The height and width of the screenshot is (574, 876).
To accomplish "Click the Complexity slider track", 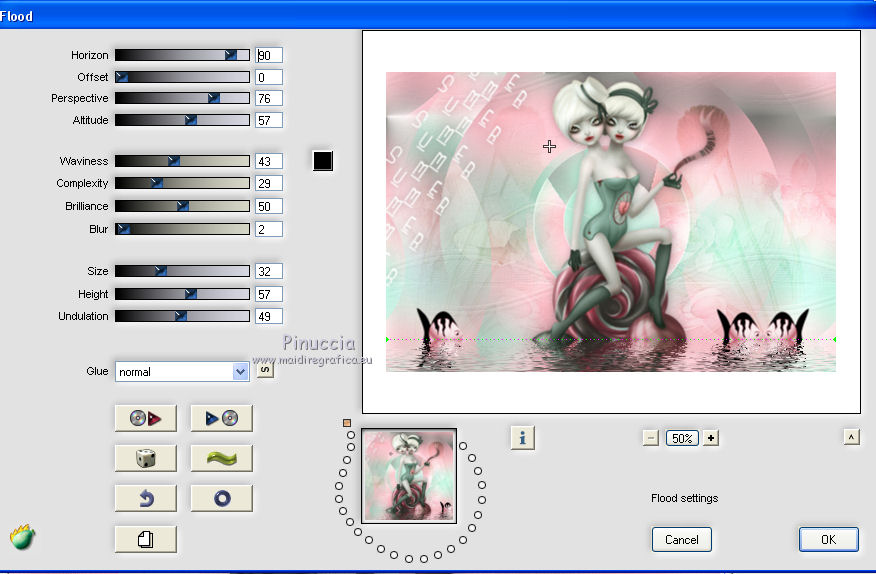I will point(182,183).
